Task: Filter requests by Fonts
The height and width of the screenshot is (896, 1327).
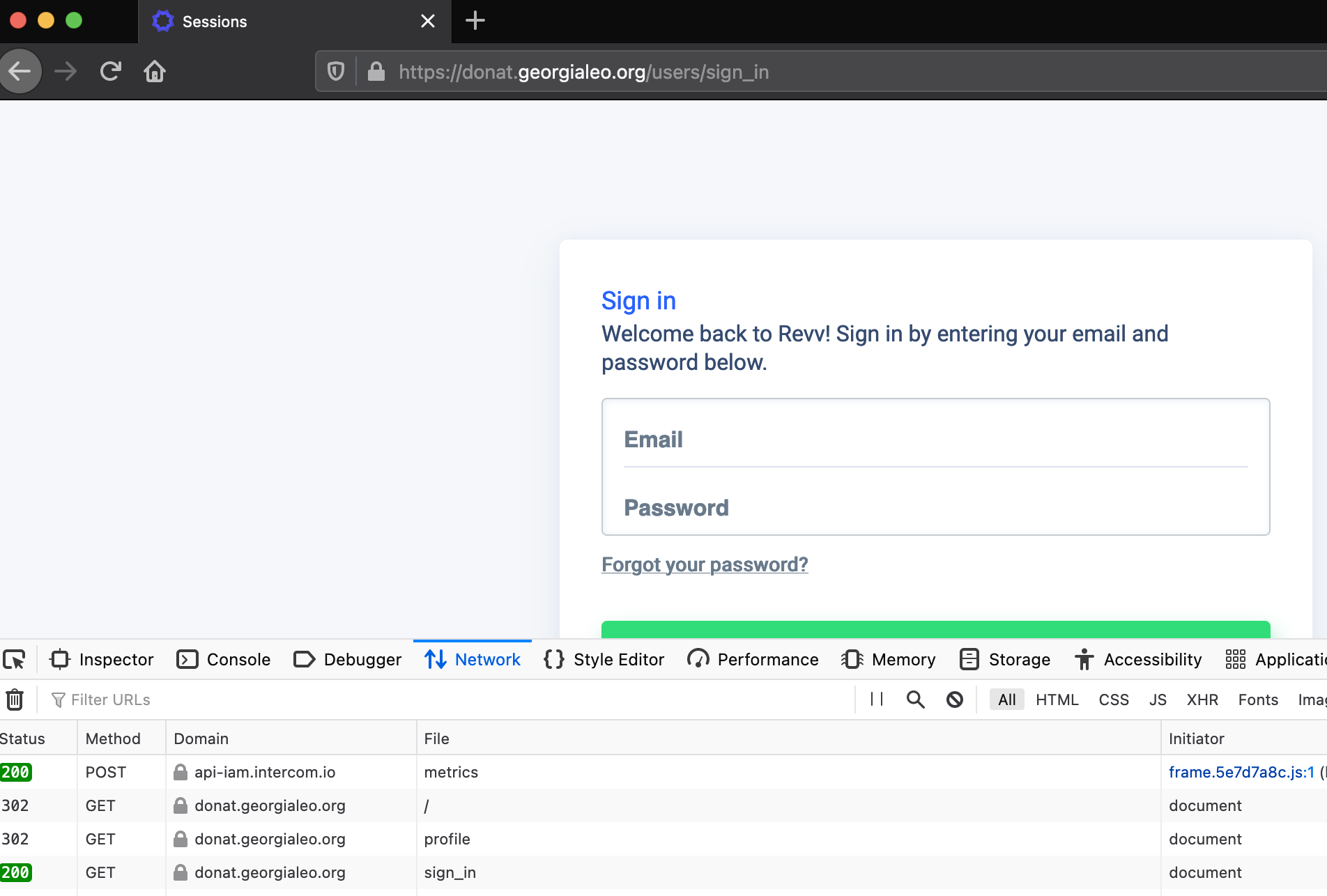Action: point(1258,700)
